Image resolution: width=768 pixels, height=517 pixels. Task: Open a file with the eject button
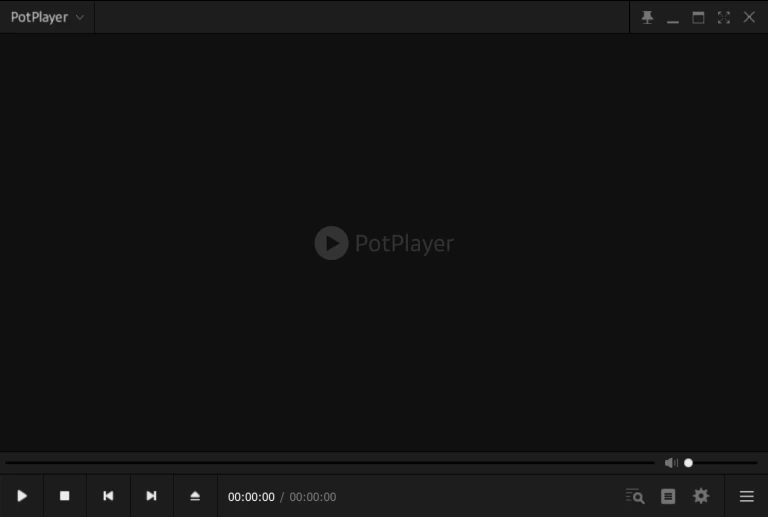tap(195, 496)
